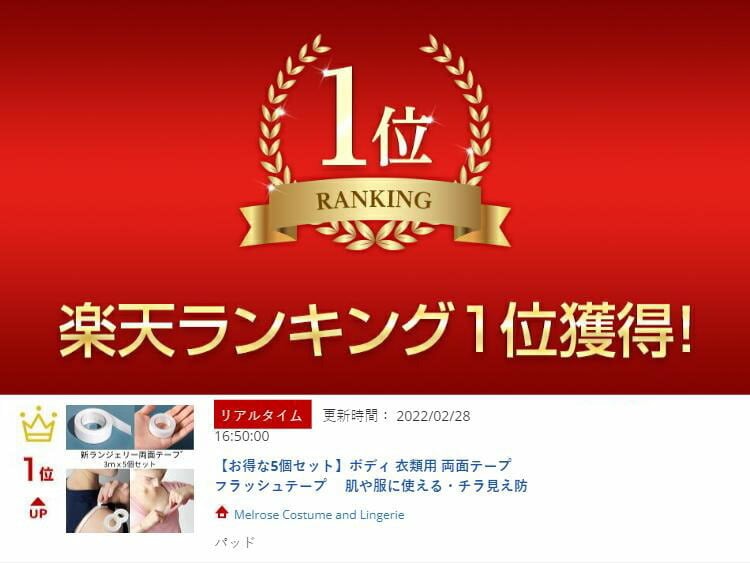Click the 新ランジェリー両面テープ thumbnail caption
Viewport: 750px width, 563px height.
(x=130, y=455)
